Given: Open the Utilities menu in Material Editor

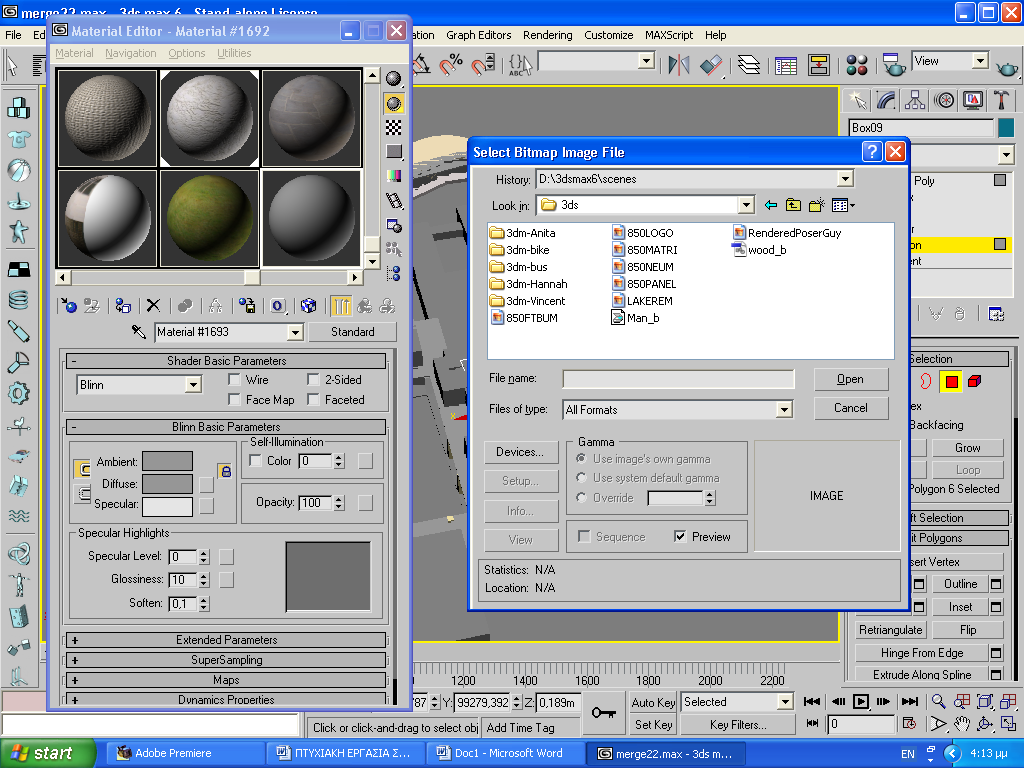Looking at the screenshot, I should coord(234,53).
